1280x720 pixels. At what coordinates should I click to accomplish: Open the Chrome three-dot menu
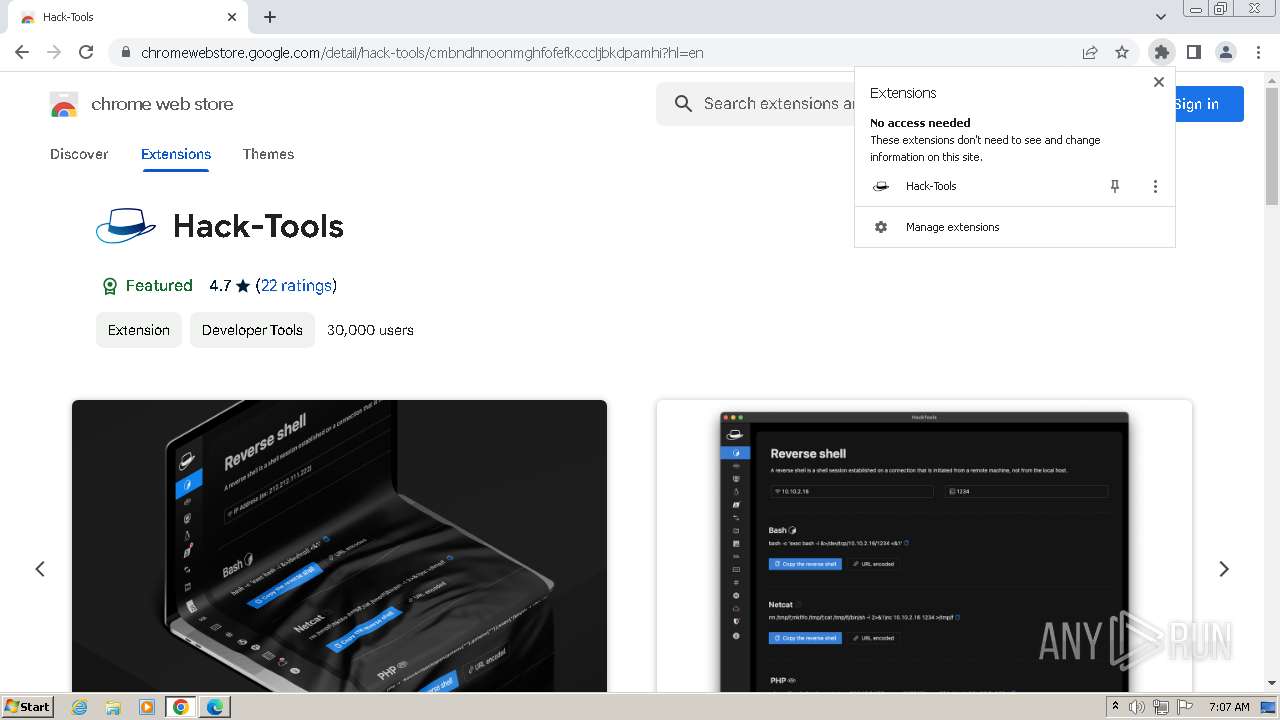point(1259,52)
